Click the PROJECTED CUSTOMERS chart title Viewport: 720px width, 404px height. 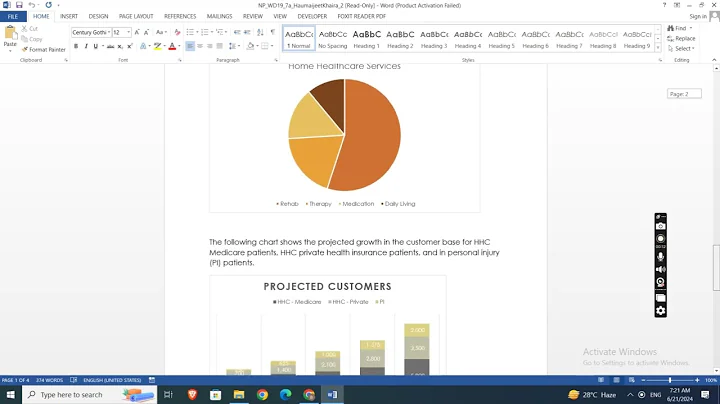[327, 286]
